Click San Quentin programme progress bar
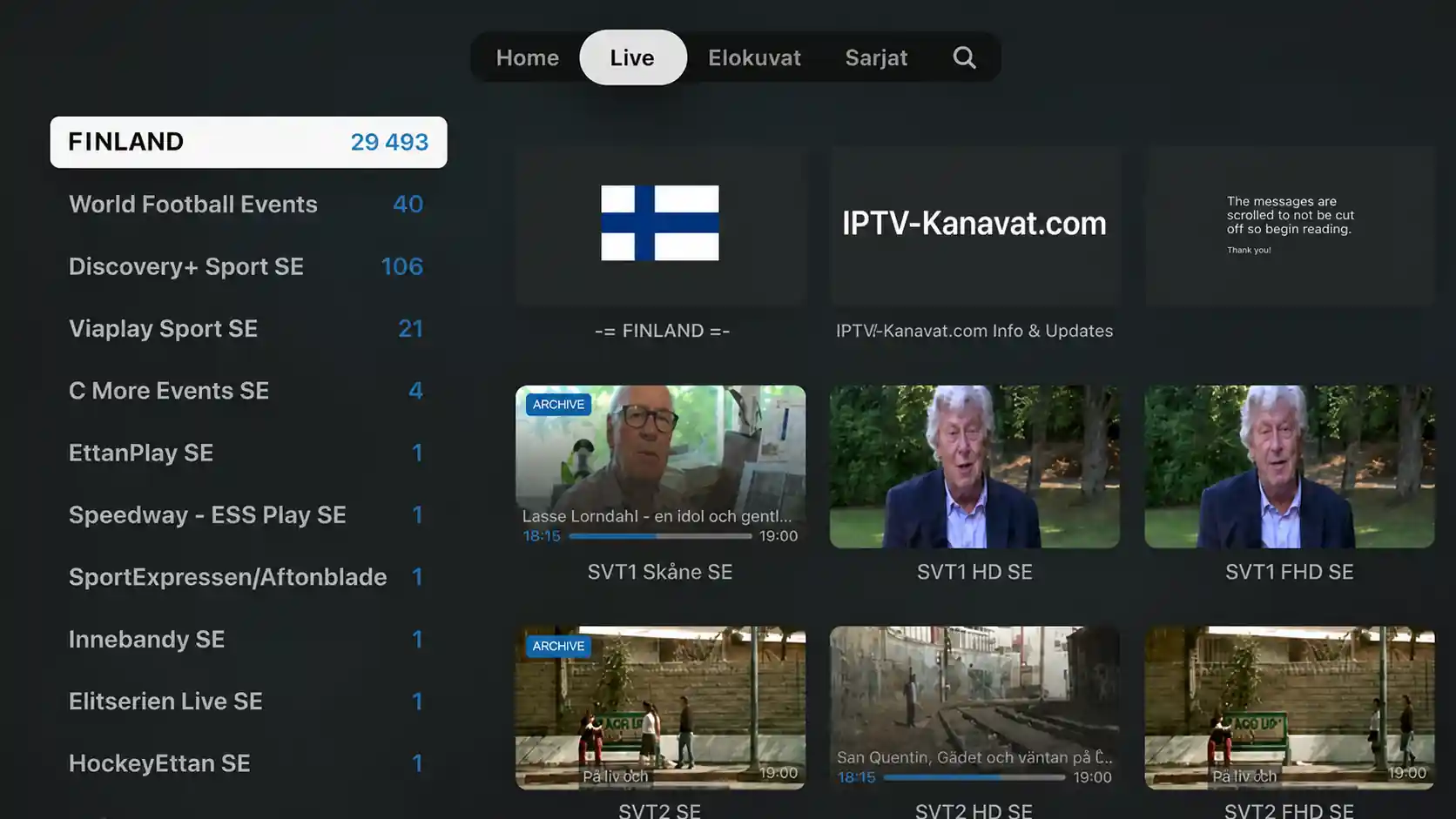The width and height of the screenshot is (1456, 819). pyautogui.click(x=974, y=777)
